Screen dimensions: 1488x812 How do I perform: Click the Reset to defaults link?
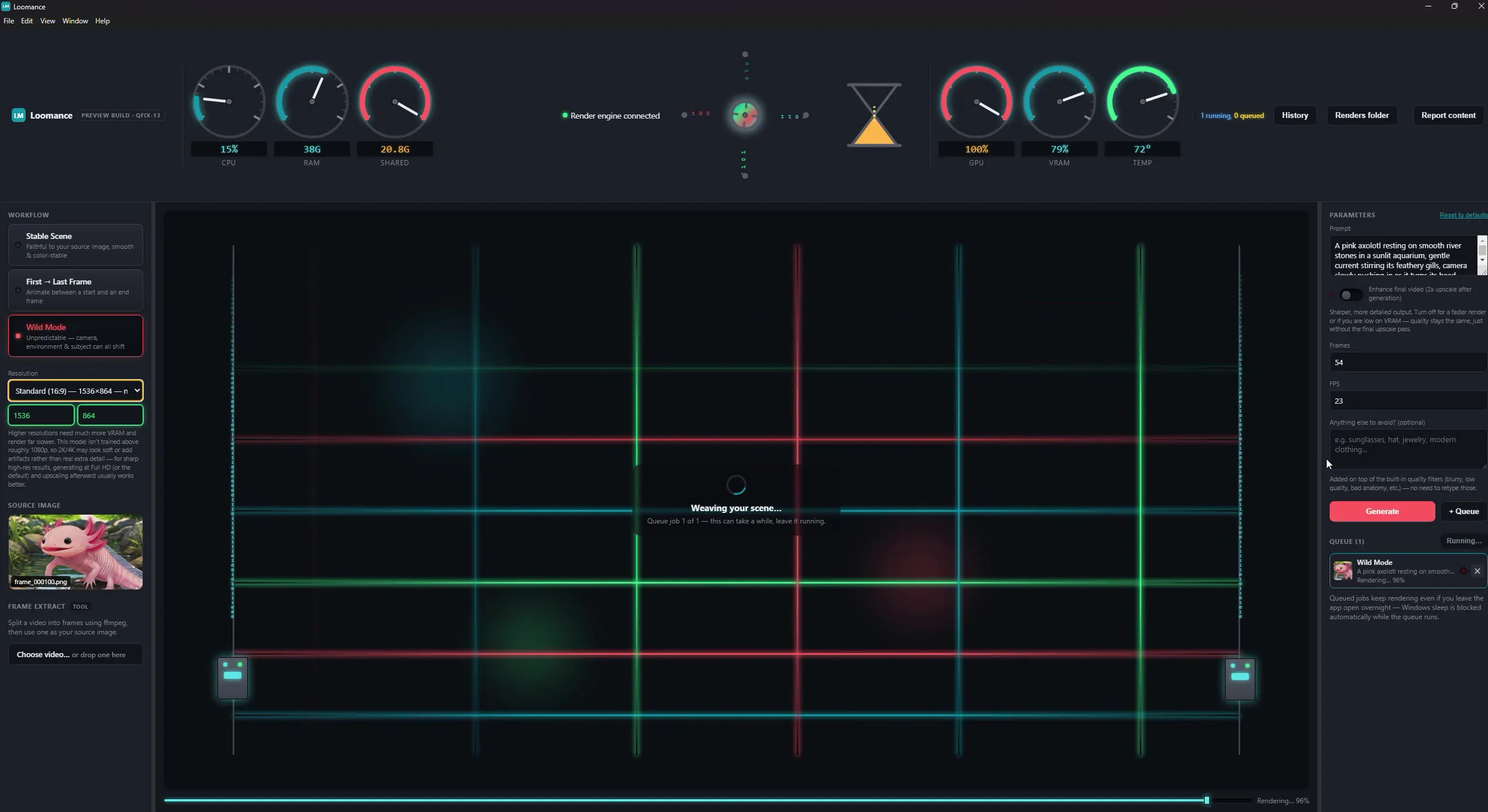pyautogui.click(x=1463, y=215)
